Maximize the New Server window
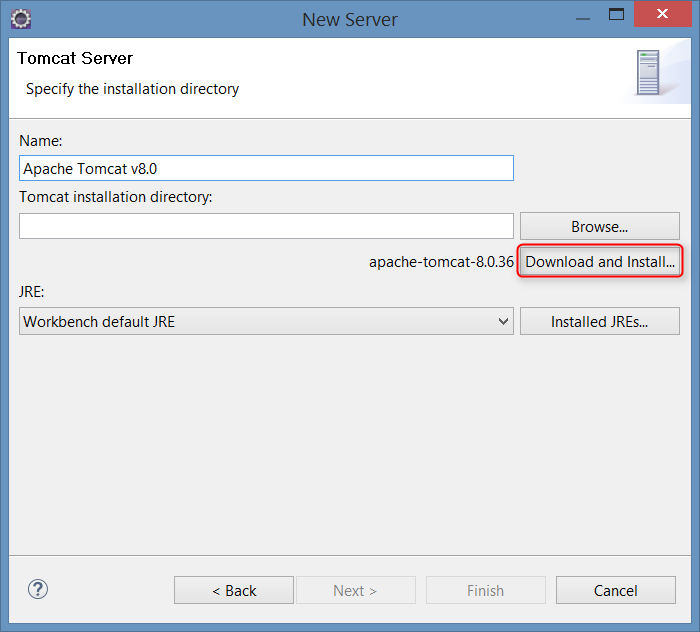 [617, 15]
